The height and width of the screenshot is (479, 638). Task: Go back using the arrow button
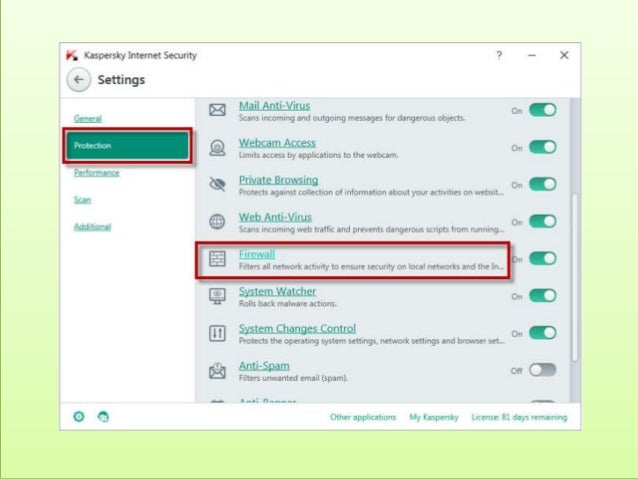click(79, 79)
